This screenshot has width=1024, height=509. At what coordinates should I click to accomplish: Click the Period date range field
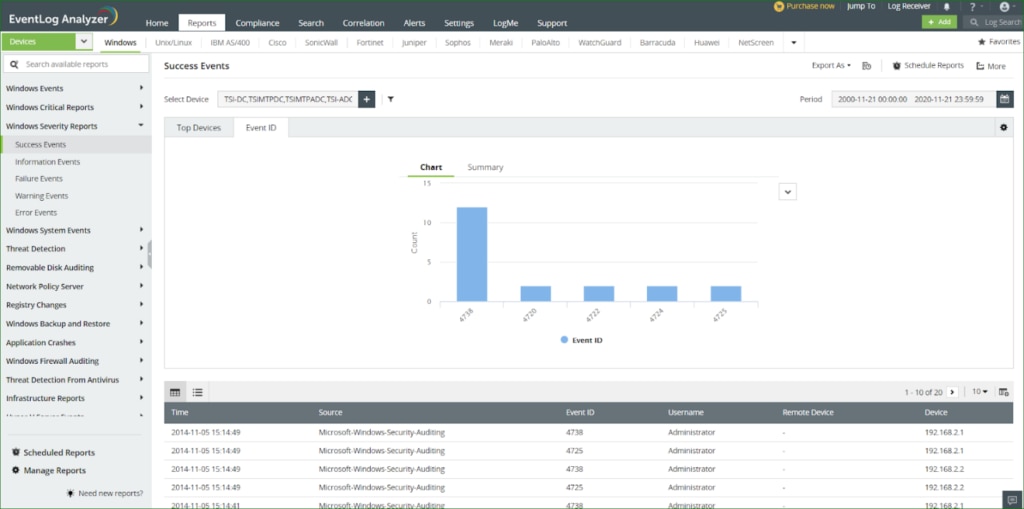[x=914, y=99]
